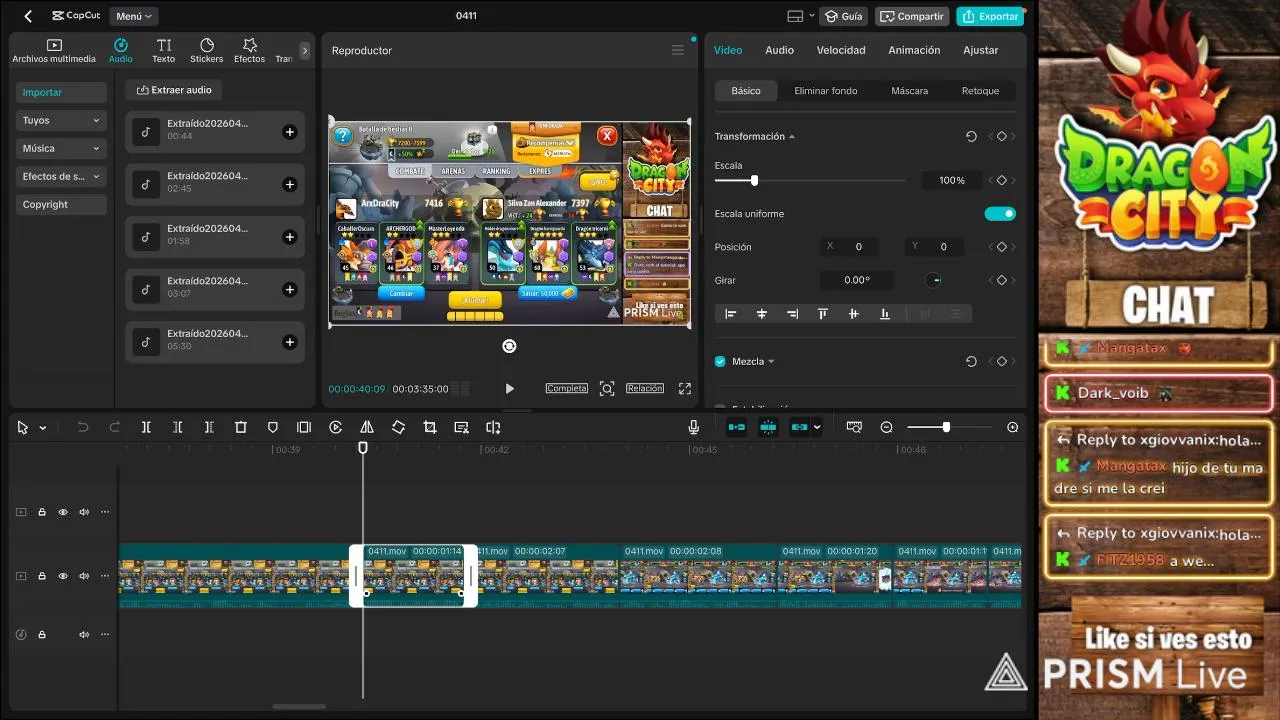The height and width of the screenshot is (720, 1280).
Task: Open the Guía button
Action: (x=843, y=16)
